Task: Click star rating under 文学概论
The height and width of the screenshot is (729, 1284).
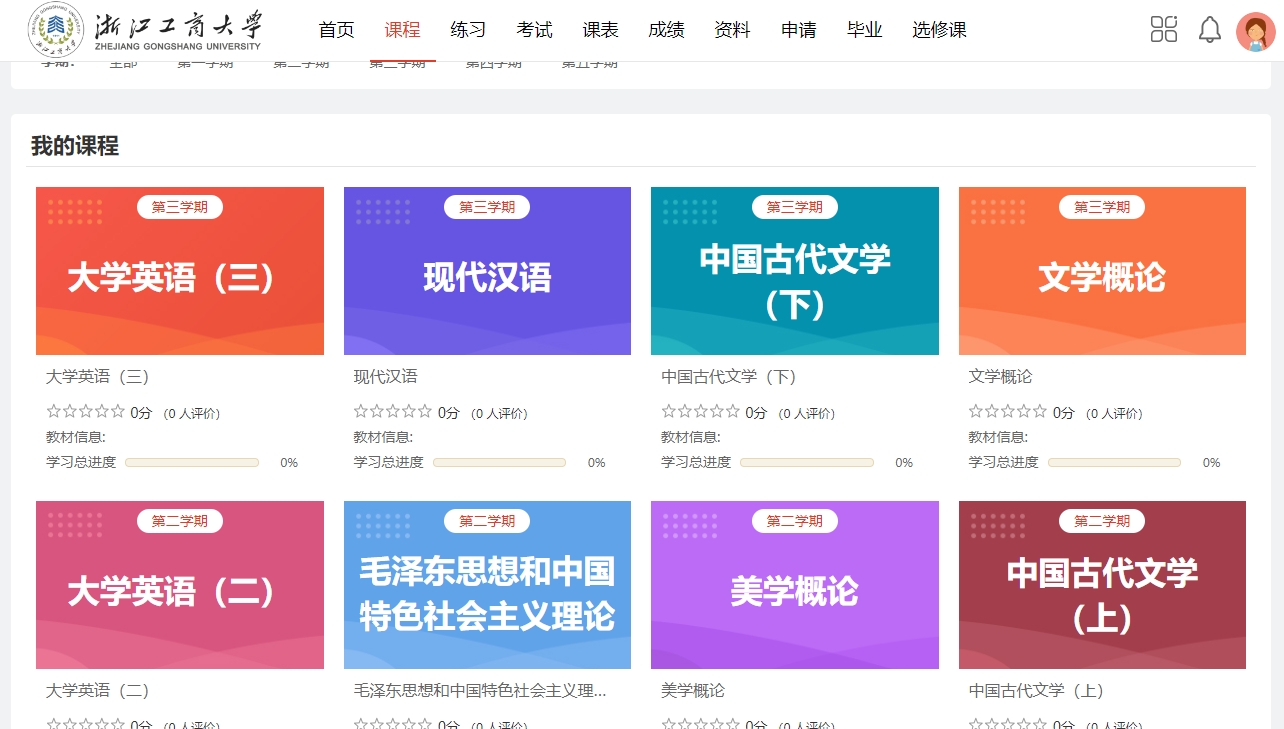Action: (x=1008, y=412)
